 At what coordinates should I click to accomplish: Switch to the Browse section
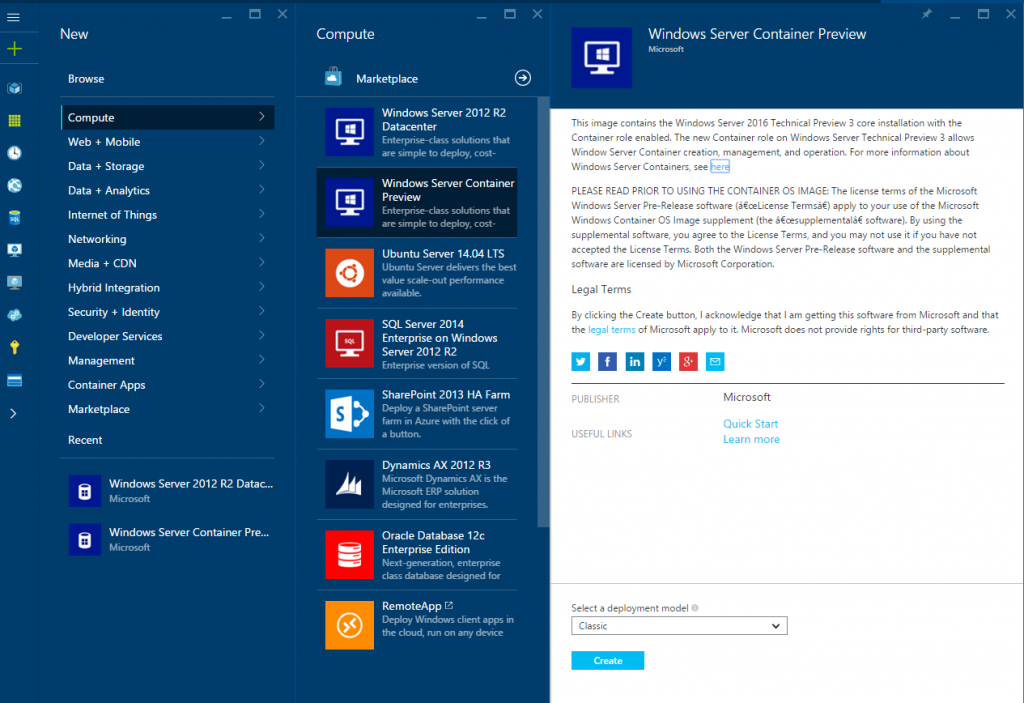click(x=167, y=78)
